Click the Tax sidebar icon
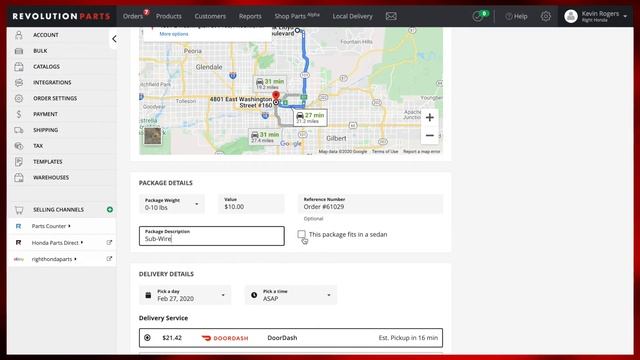The image size is (640, 360). click(19, 146)
